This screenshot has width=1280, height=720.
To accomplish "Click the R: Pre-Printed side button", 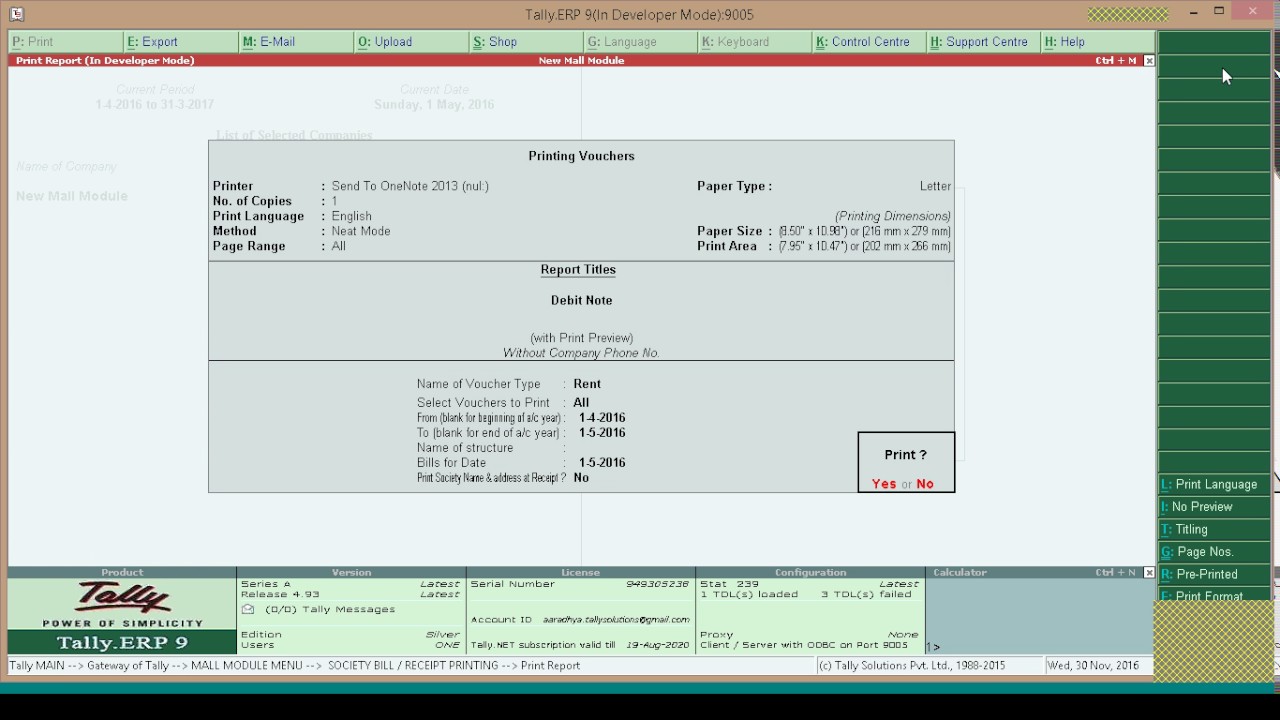I will [x=1214, y=575].
